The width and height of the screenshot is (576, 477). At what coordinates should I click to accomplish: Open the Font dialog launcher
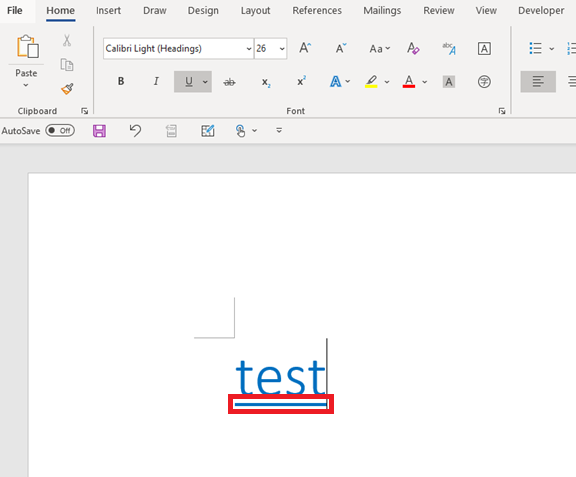tap(502, 111)
